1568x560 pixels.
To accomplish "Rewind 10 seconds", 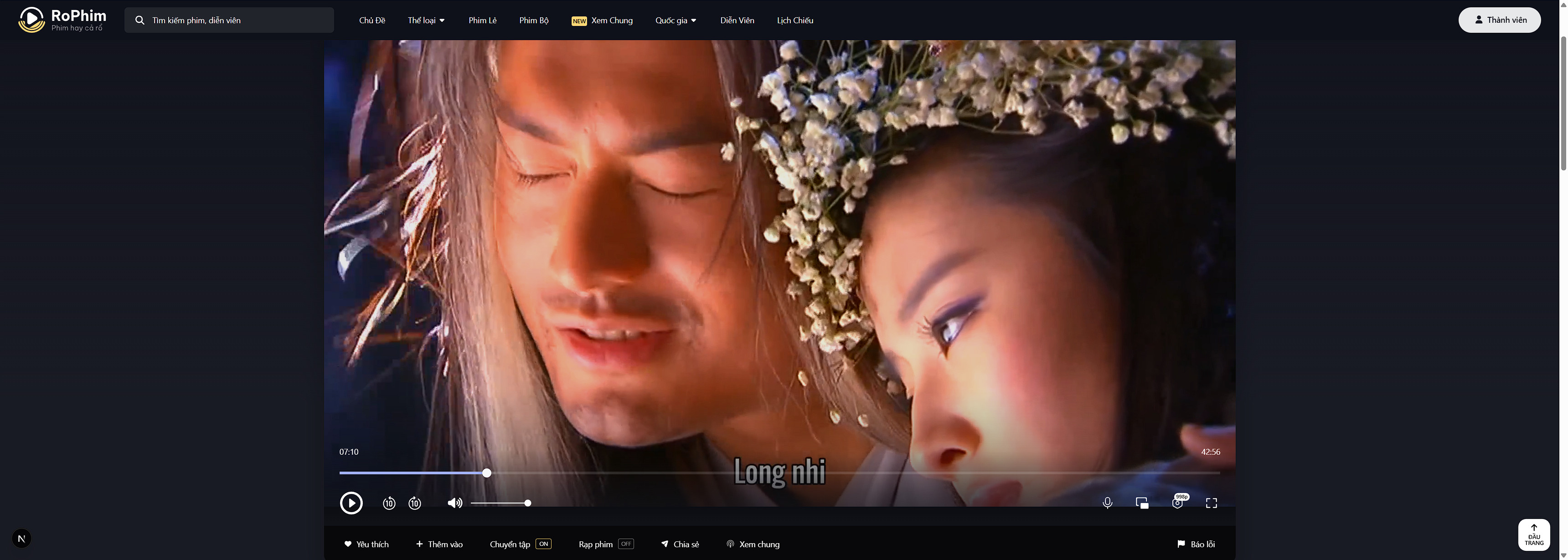I will coord(389,503).
